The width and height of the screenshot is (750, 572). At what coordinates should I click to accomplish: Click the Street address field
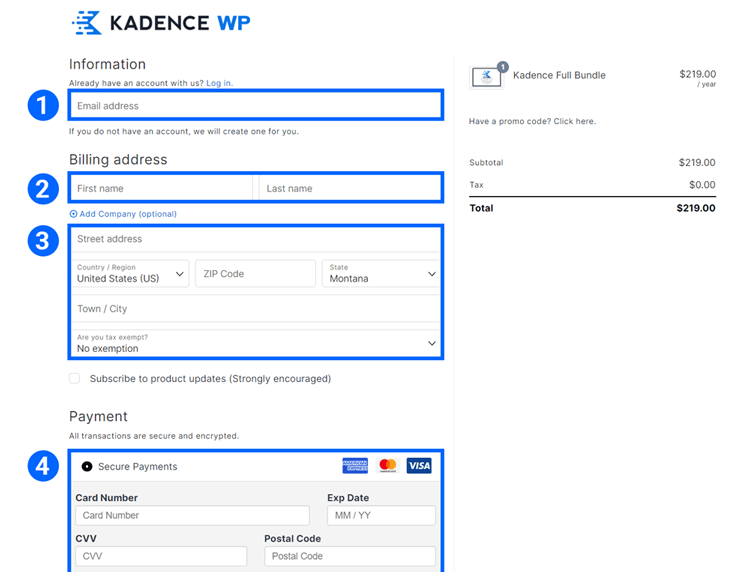tap(256, 239)
